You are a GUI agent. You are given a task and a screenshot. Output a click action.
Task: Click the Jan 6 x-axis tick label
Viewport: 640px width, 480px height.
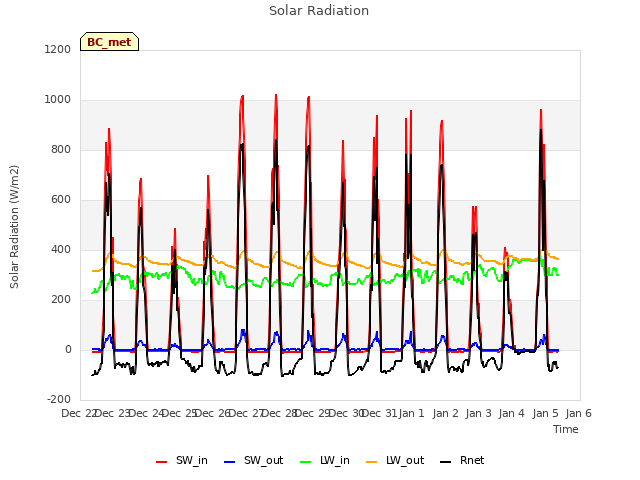tap(578, 413)
